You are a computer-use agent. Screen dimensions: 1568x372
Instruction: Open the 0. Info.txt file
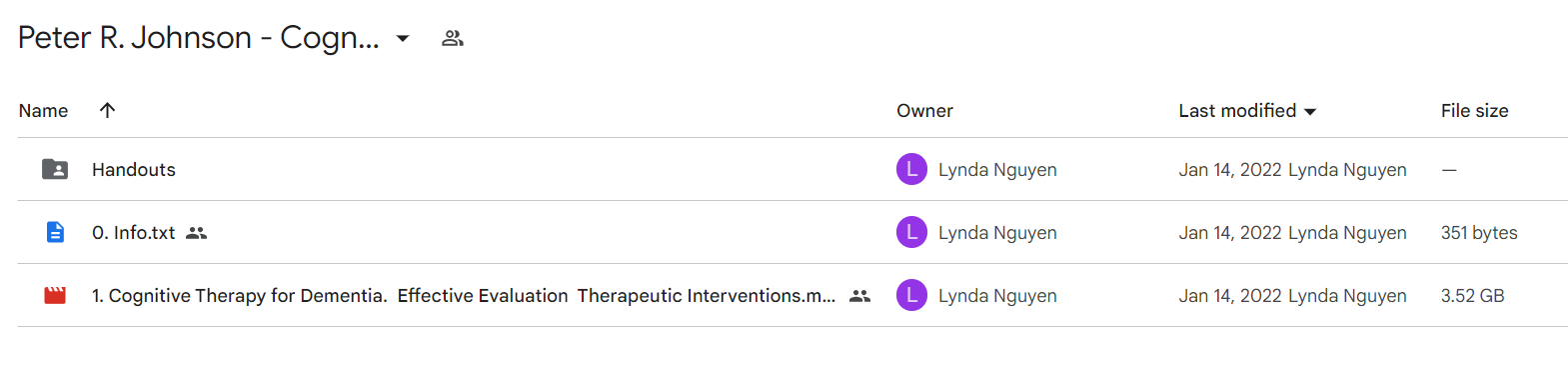pyautogui.click(x=134, y=232)
